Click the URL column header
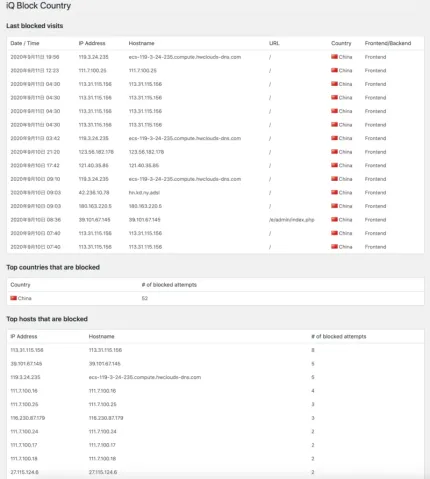The height and width of the screenshot is (479, 430). [274, 43]
